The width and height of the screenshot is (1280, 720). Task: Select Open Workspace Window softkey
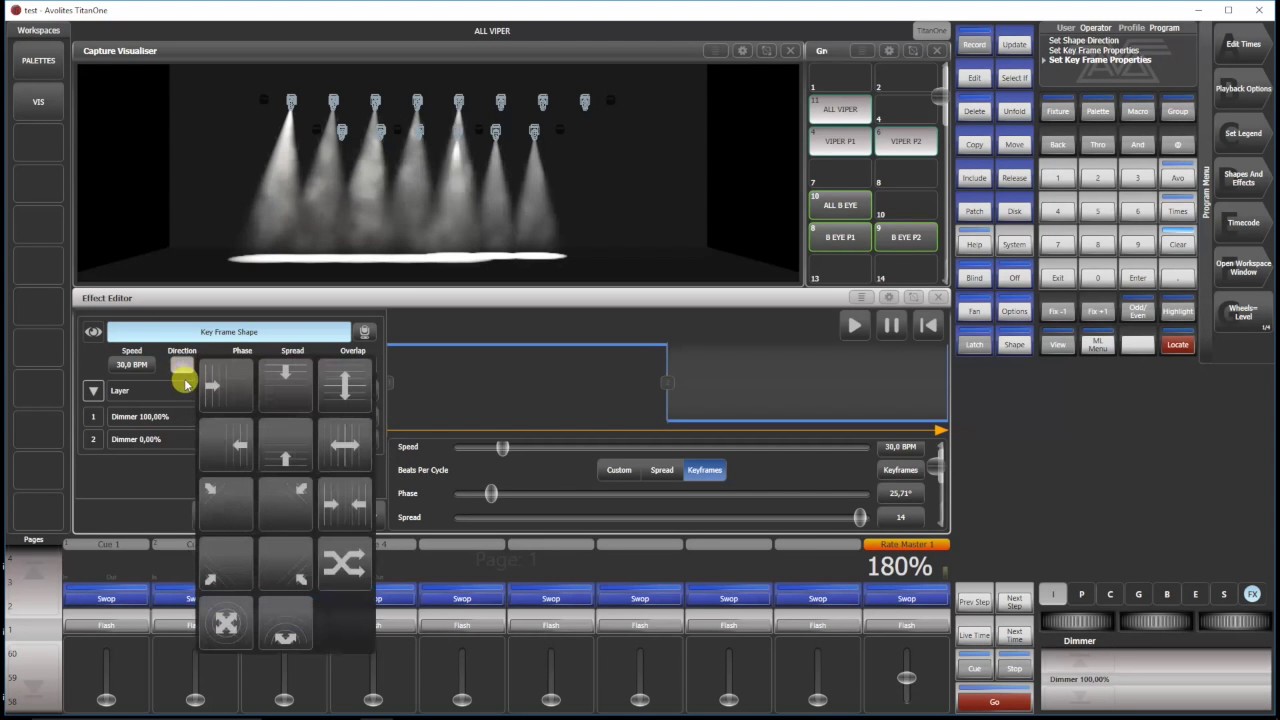1243,268
